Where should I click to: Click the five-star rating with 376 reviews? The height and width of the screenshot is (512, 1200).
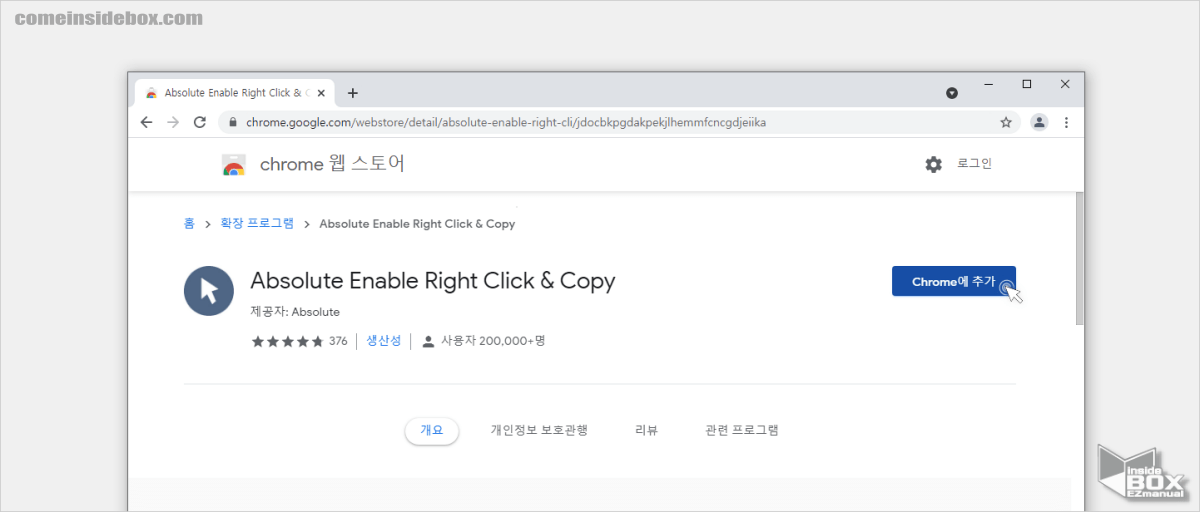[299, 341]
